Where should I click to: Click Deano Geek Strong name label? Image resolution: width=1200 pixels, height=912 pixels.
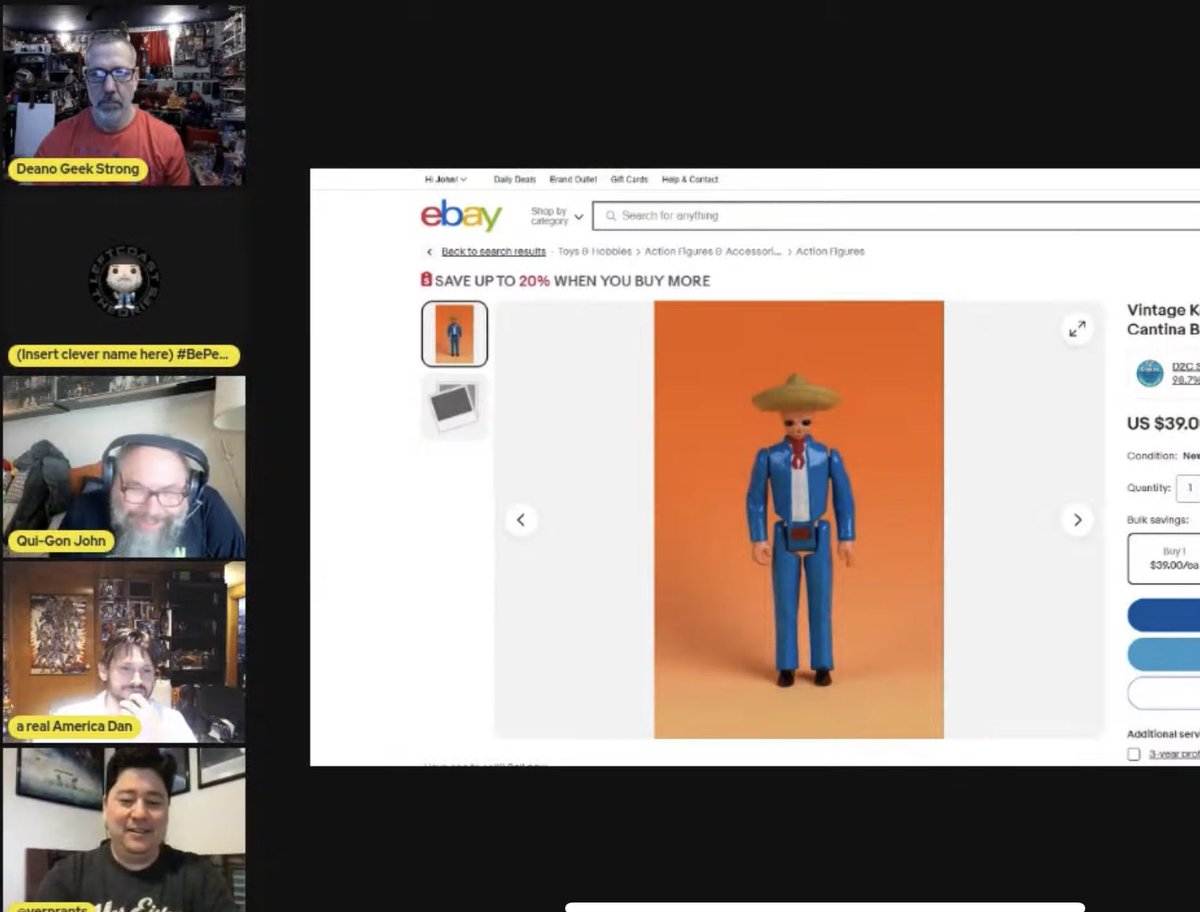pyautogui.click(x=78, y=169)
